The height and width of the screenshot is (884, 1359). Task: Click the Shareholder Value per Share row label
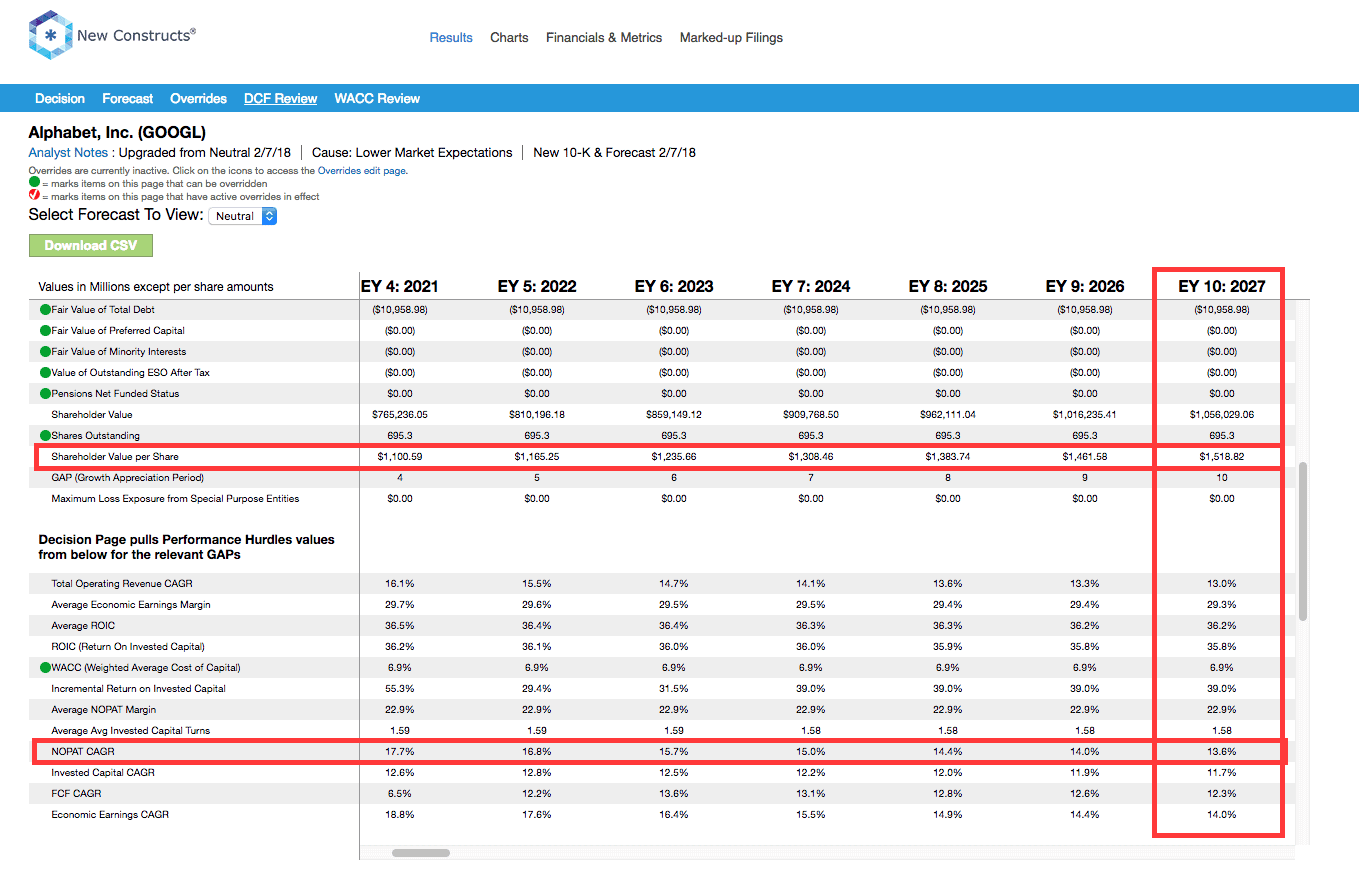pyautogui.click(x=115, y=457)
